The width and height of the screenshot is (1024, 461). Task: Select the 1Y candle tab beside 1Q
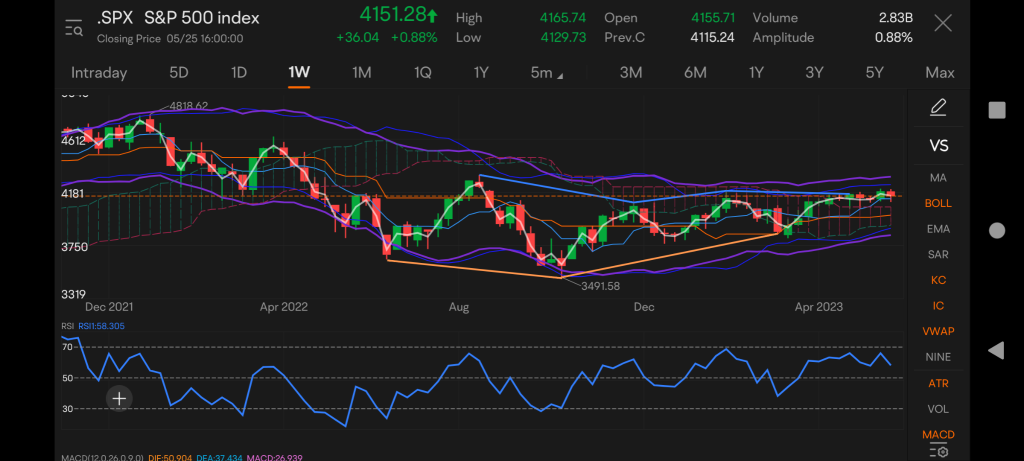pos(481,72)
